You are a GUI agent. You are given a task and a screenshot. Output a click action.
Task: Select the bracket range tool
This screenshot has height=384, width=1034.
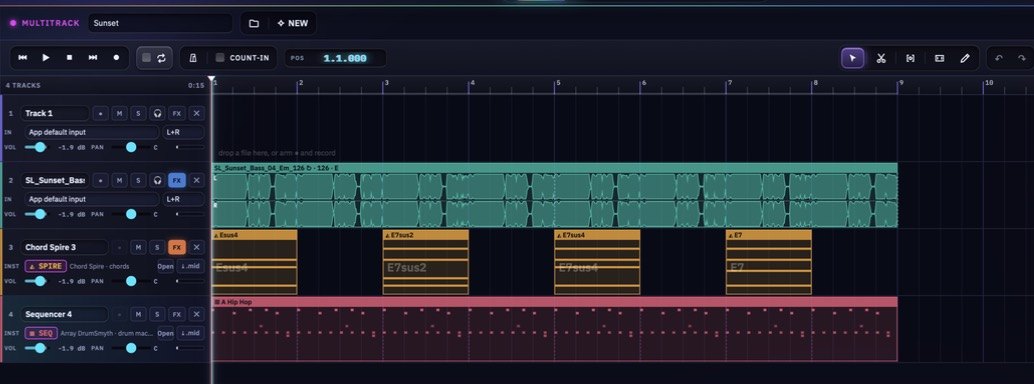click(910, 58)
